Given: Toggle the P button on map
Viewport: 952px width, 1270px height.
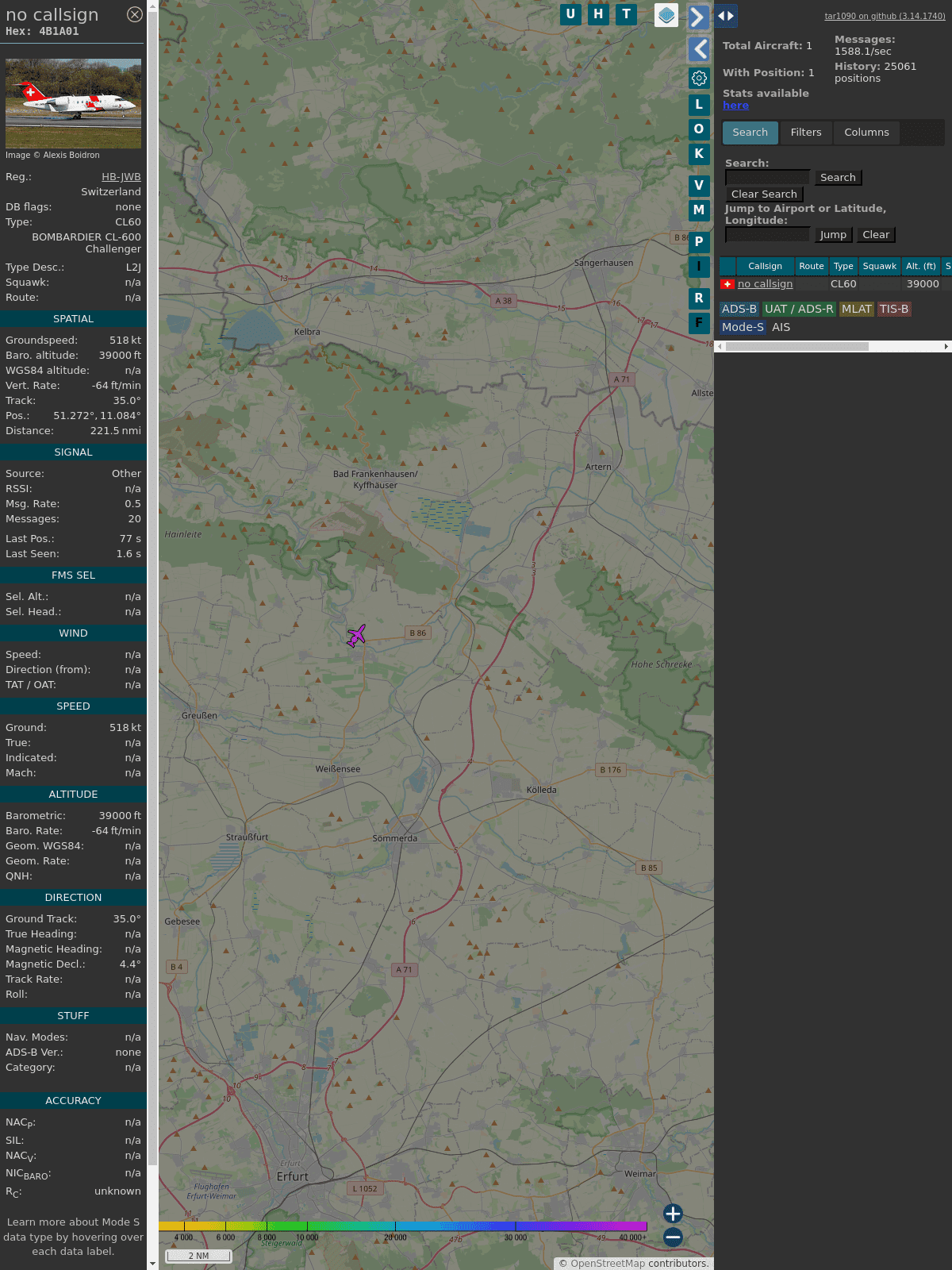Looking at the screenshot, I should click(699, 241).
